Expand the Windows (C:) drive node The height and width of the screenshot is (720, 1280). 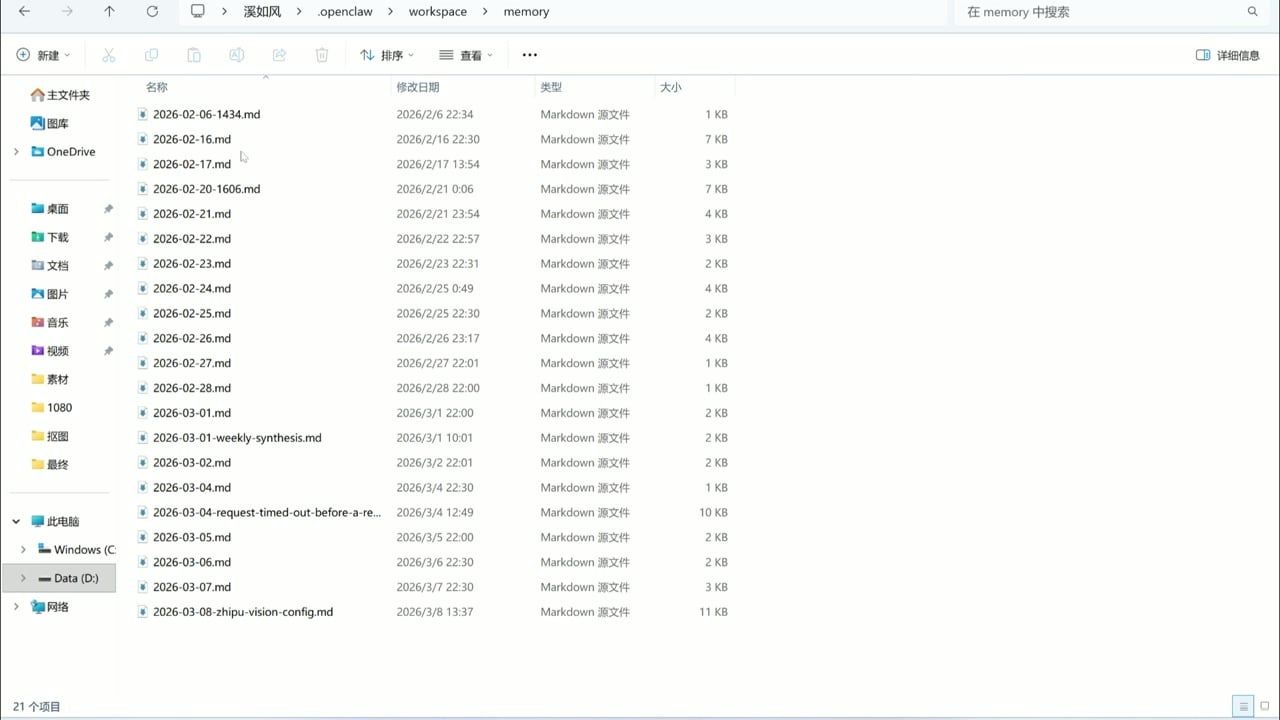[x=23, y=550]
